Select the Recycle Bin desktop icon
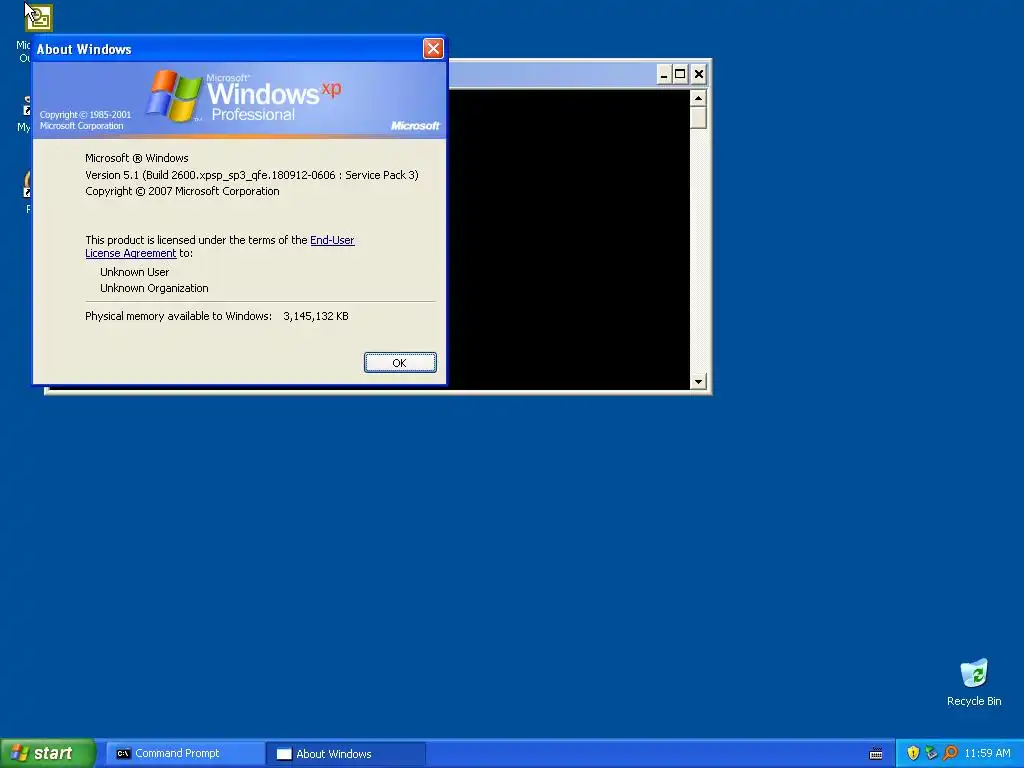Viewport: 1024px width, 768px height. [974, 682]
